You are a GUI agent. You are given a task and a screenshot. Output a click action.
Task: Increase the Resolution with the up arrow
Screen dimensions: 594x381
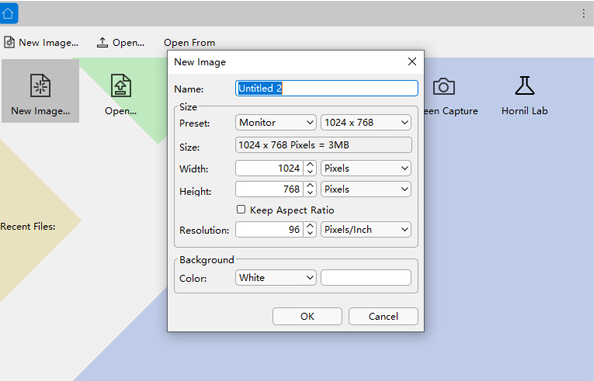pos(310,226)
